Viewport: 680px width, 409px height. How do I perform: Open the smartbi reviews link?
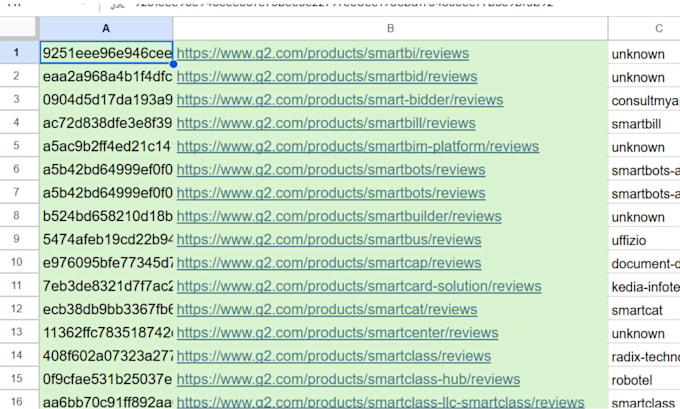pos(323,53)
